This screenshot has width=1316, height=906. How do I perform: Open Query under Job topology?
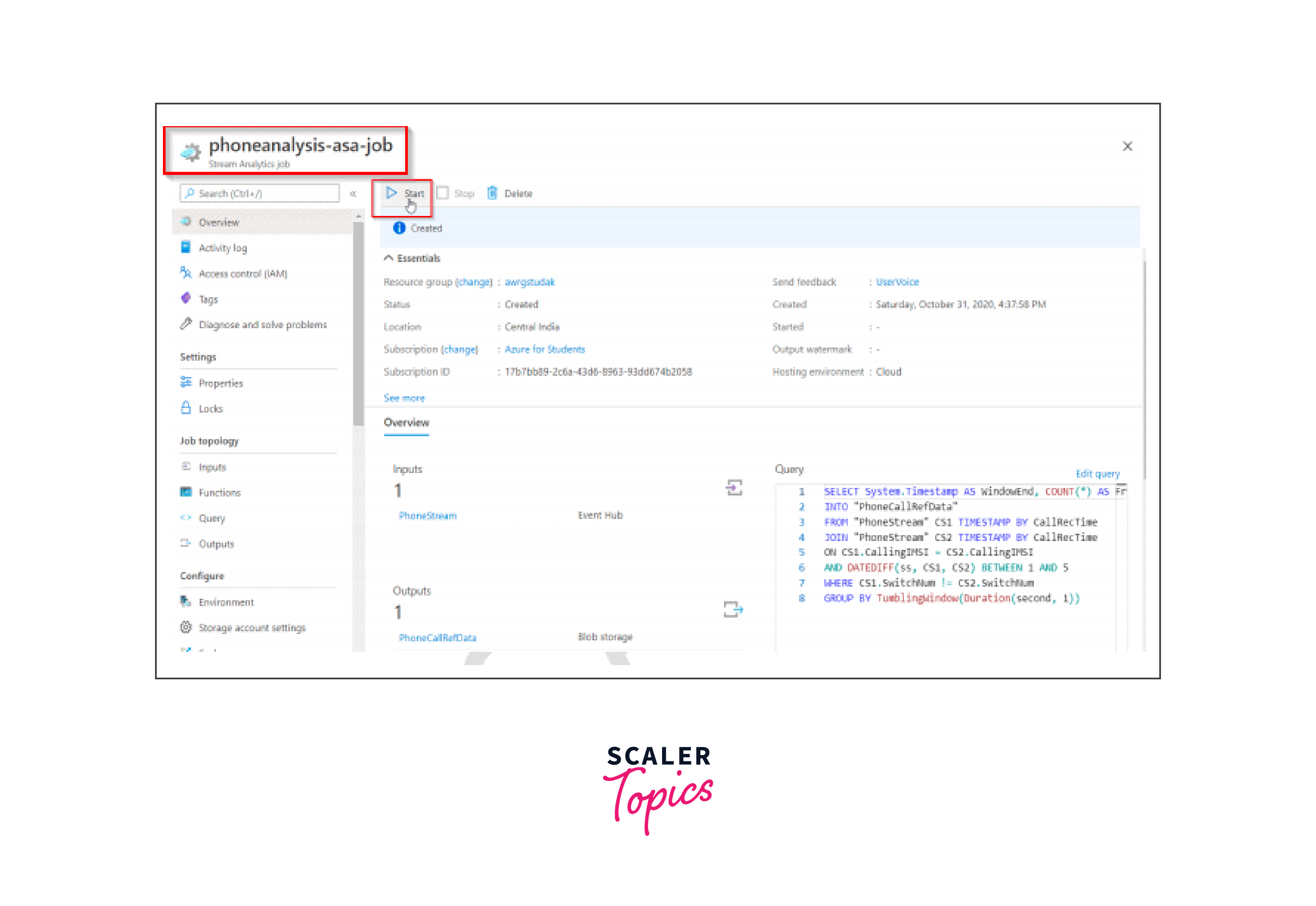(x=211, y=518)
